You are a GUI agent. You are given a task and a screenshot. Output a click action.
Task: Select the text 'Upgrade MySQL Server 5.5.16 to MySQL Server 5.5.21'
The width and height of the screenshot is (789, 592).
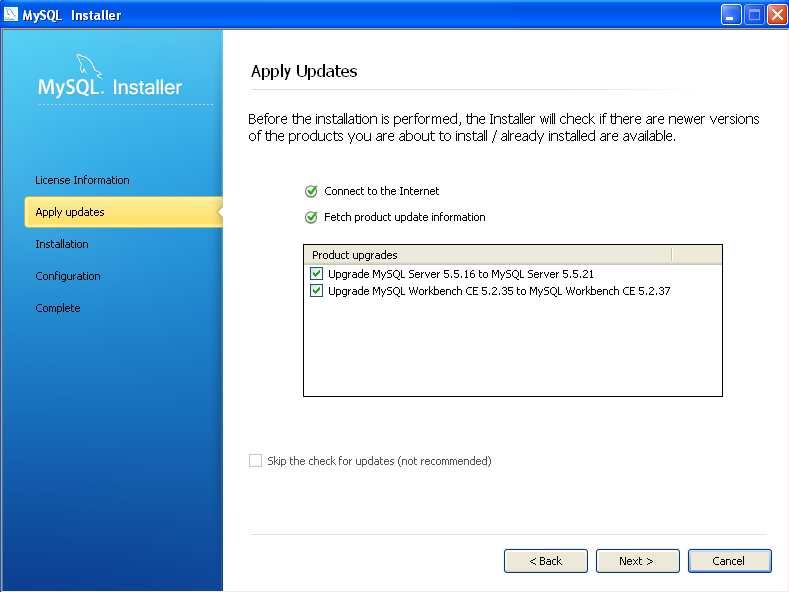(x=460, y=274)
